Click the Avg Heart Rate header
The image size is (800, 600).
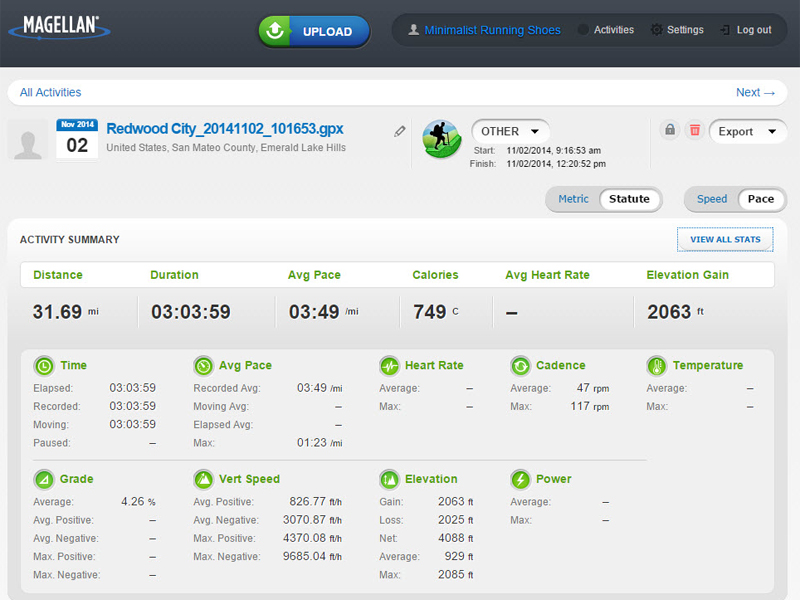pos(547,275)
